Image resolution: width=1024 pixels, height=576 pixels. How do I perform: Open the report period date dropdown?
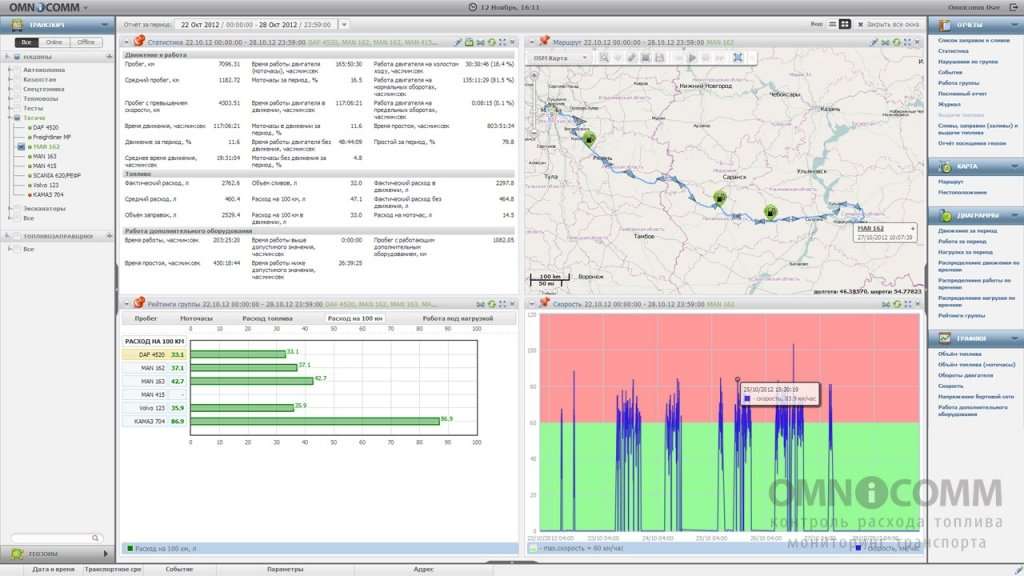(344, 25)
